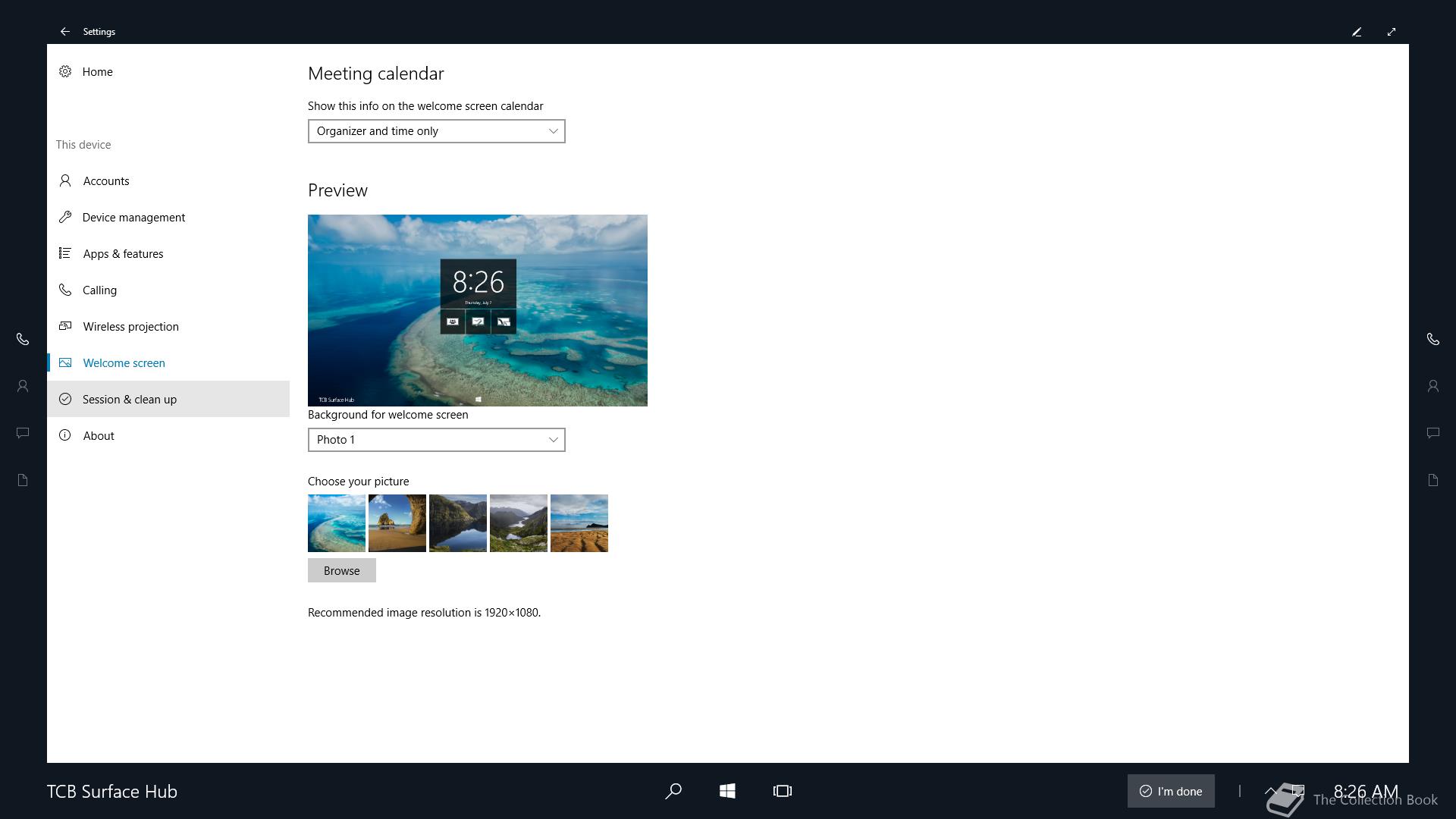The width and height of the screenshot is (1456, 819).
Task: Click the right edge chat bubble icon
Action: point(1433,433)
